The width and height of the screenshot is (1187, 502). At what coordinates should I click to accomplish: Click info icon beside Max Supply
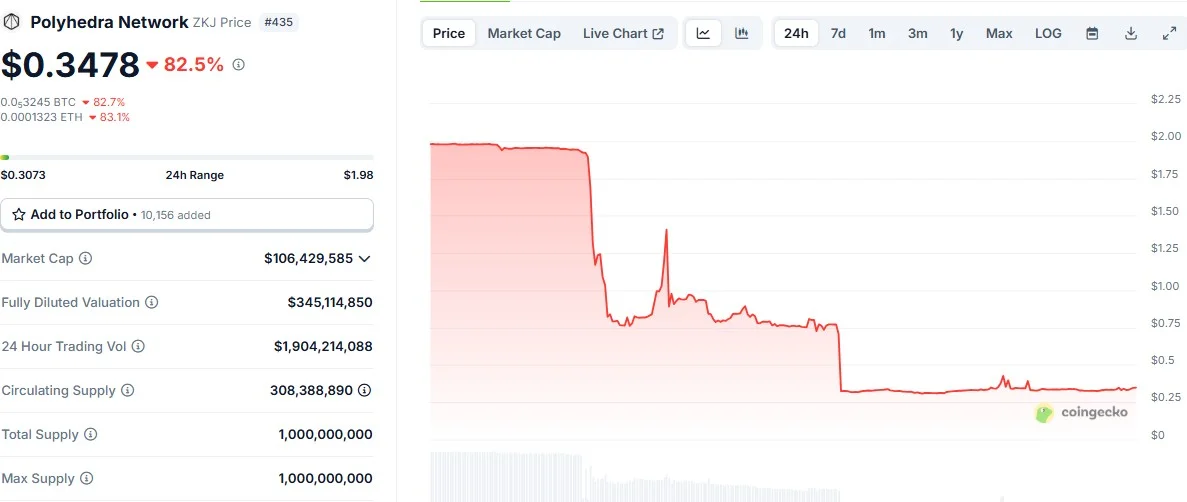[86, 479]
